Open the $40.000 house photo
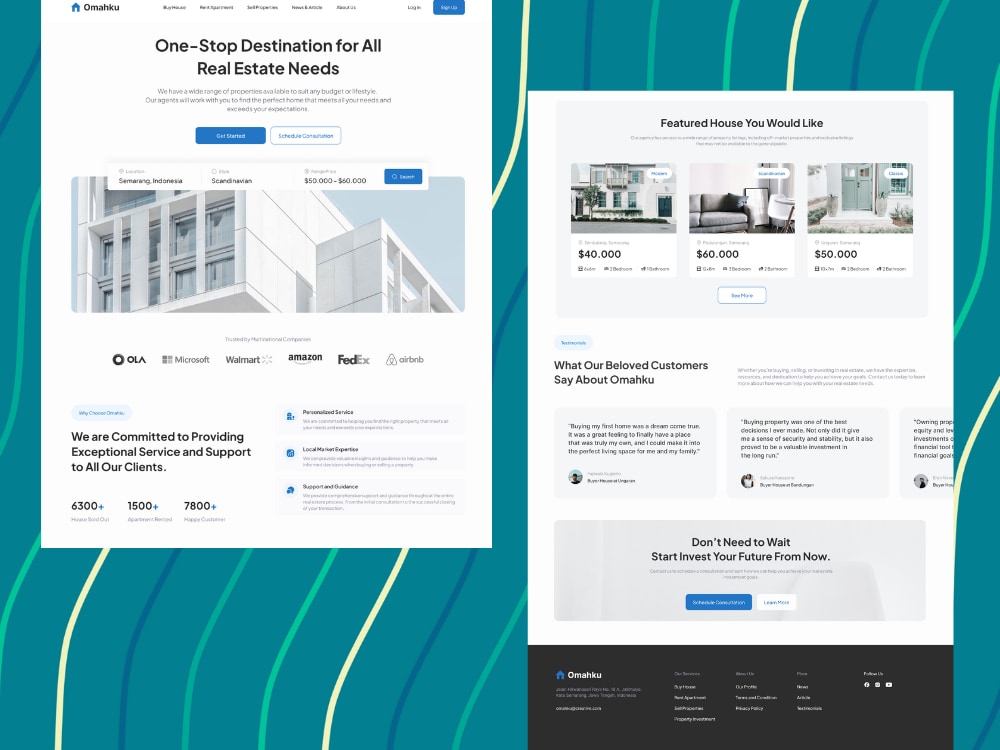The height and width of the screenshot is (750, 1000). tap(624, 198)
